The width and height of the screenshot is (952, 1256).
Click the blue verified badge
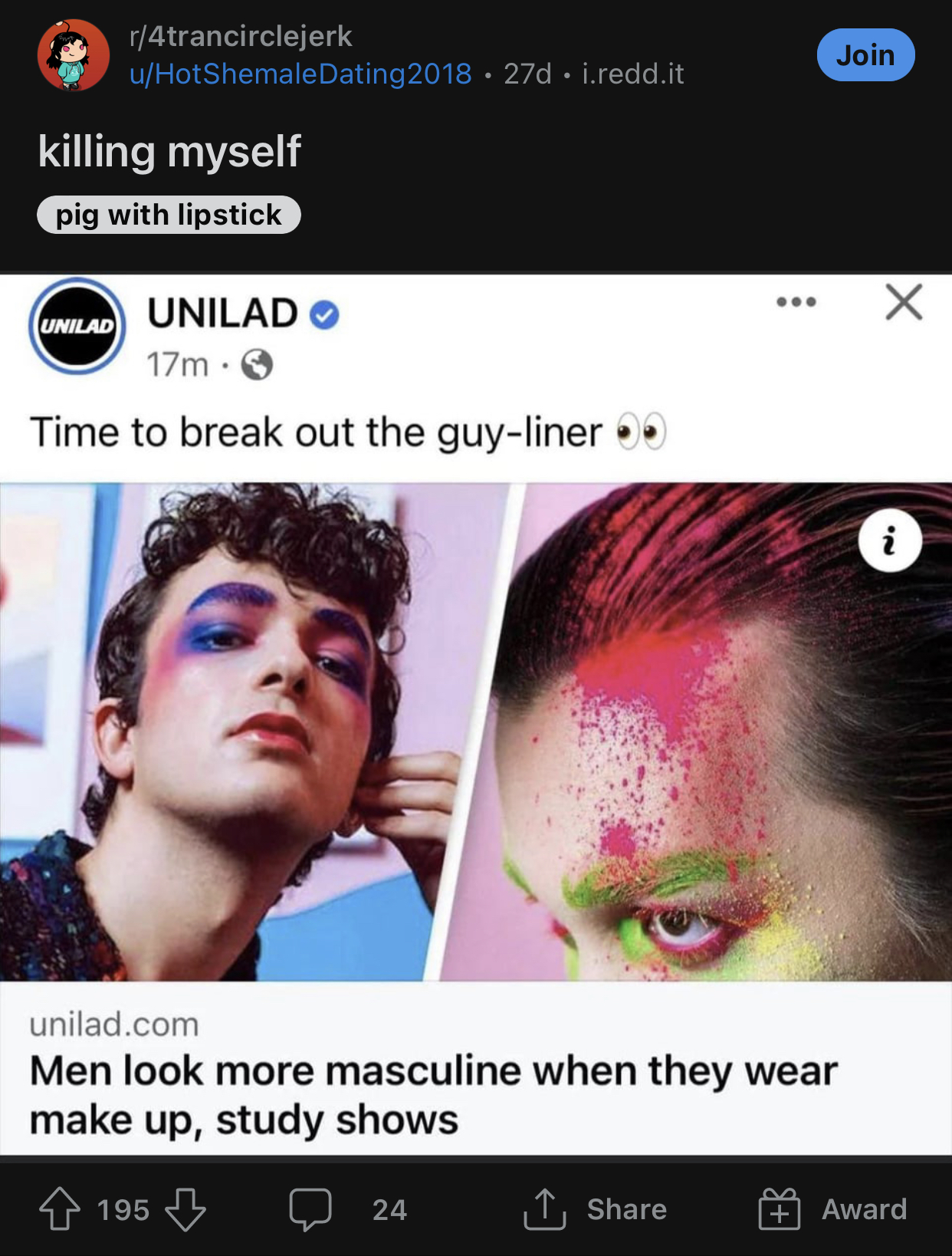[324, 314]
